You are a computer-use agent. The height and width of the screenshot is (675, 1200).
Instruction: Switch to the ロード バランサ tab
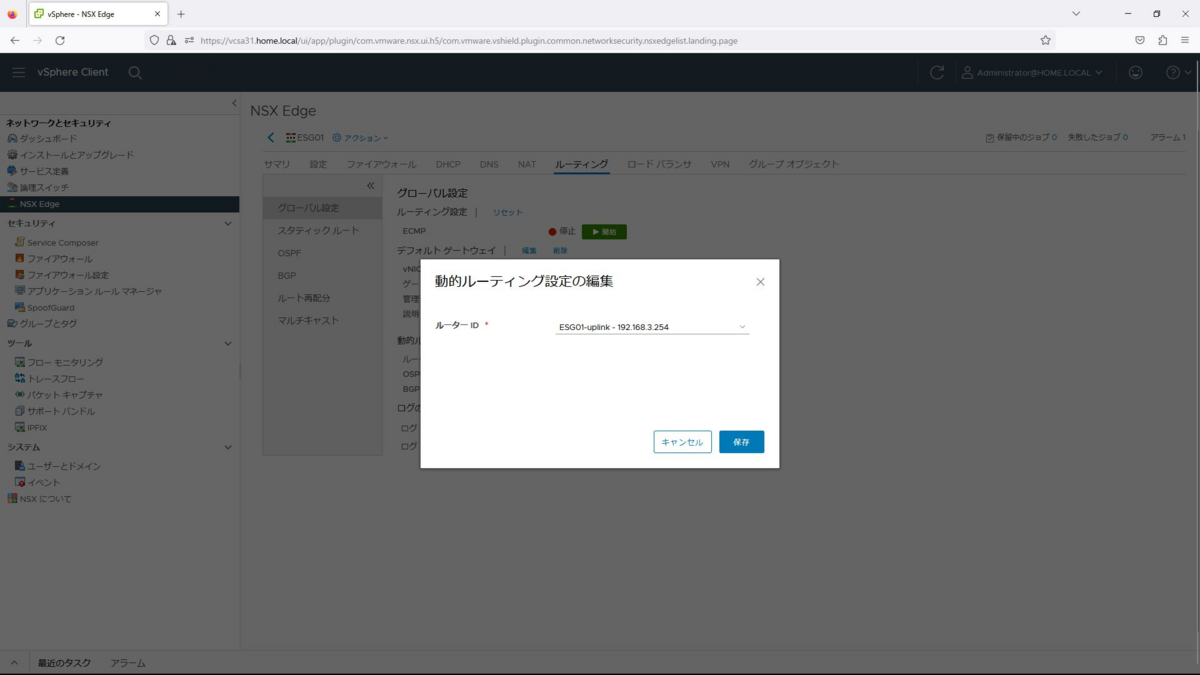click(x=659, y=164)
